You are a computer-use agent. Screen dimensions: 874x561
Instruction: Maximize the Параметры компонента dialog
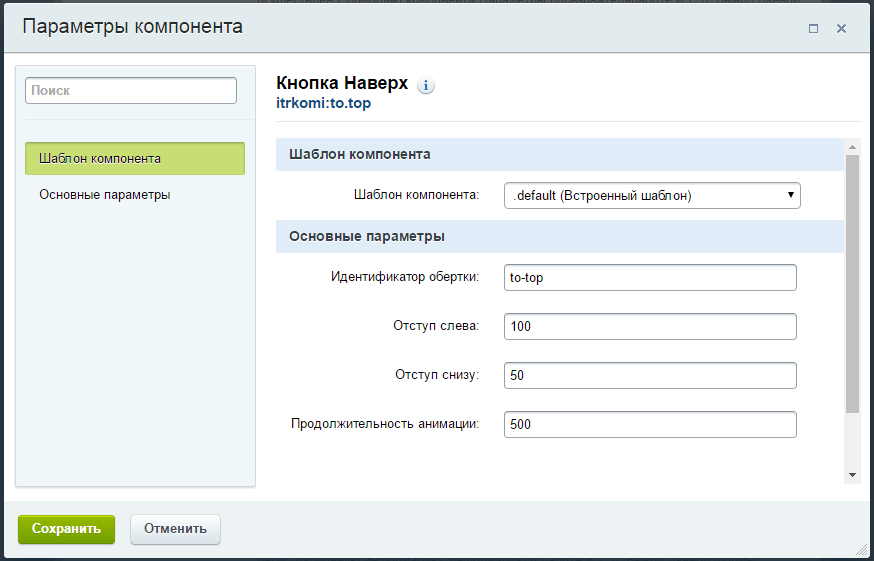tap(813, 28)
